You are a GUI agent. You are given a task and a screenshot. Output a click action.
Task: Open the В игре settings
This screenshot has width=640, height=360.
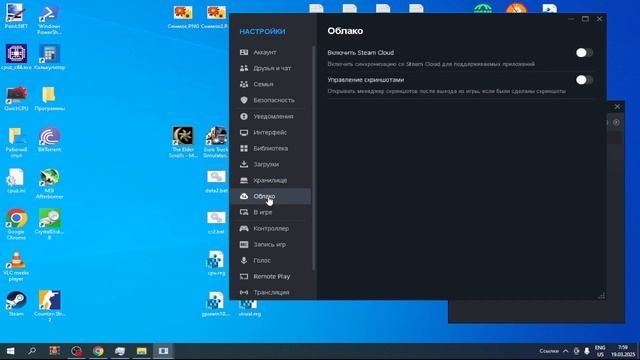[x=270, y=212]
